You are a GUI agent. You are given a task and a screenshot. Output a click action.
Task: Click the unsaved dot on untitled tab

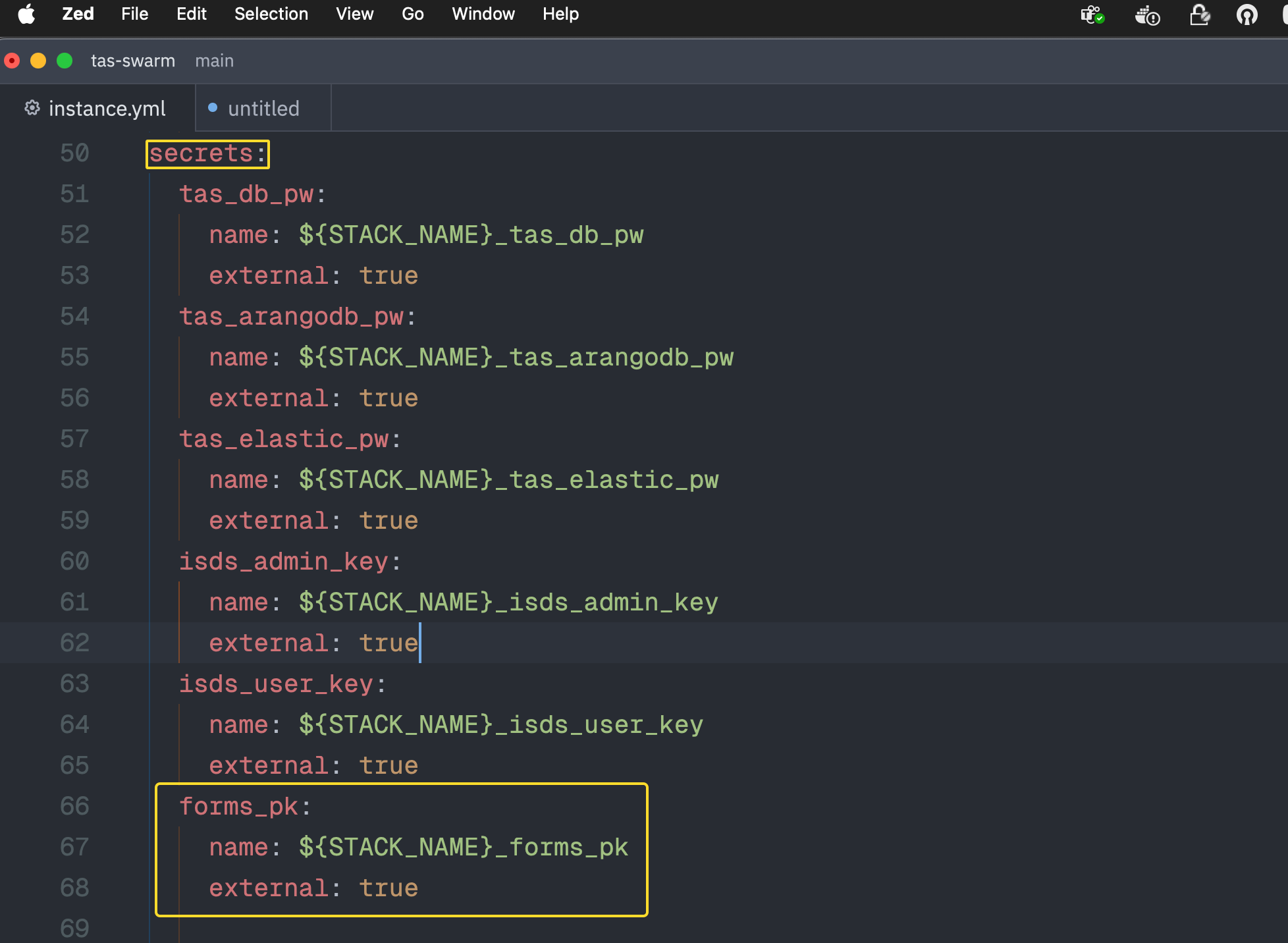click(x=213, y=107)
